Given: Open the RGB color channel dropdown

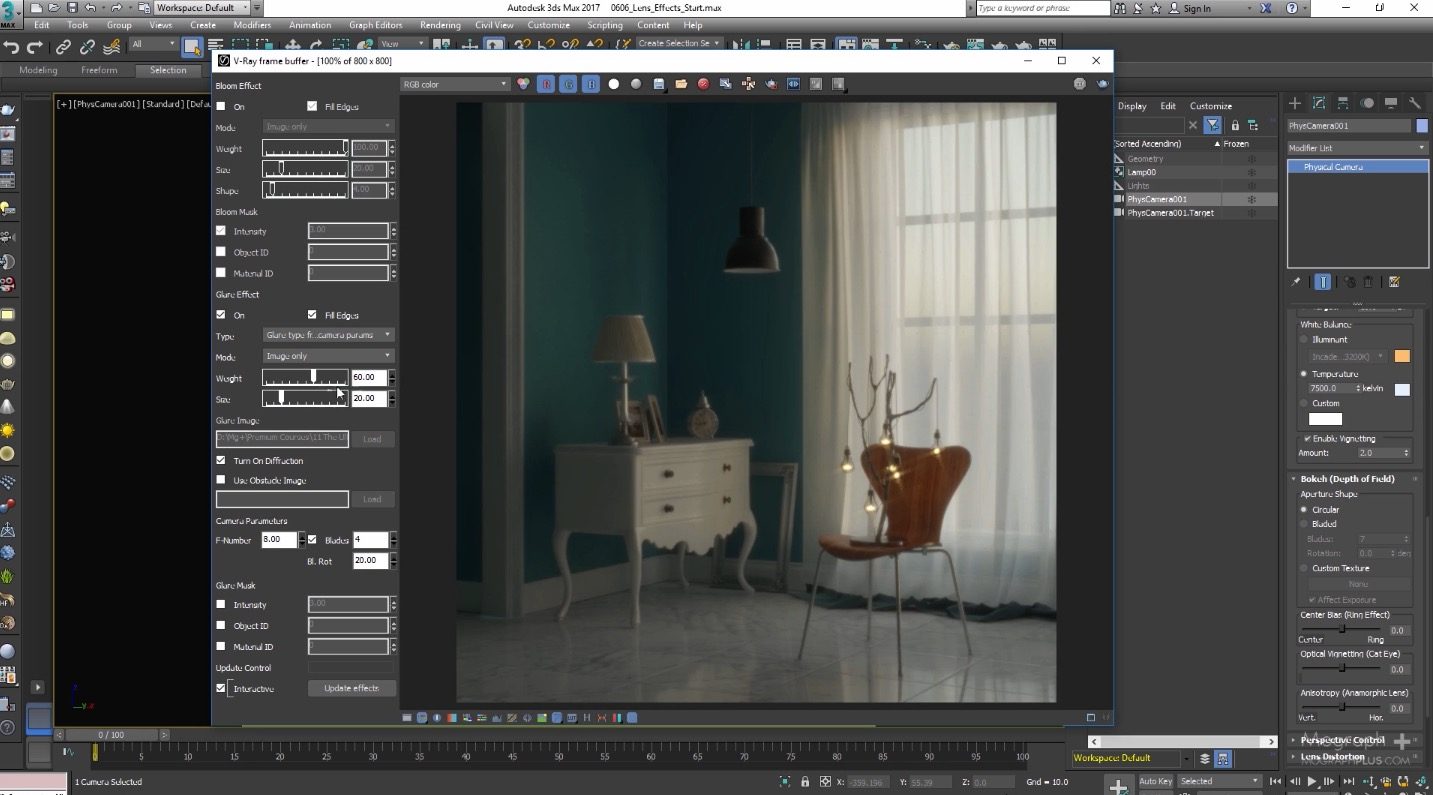Looking at the screenshot, I should point(455,85).
